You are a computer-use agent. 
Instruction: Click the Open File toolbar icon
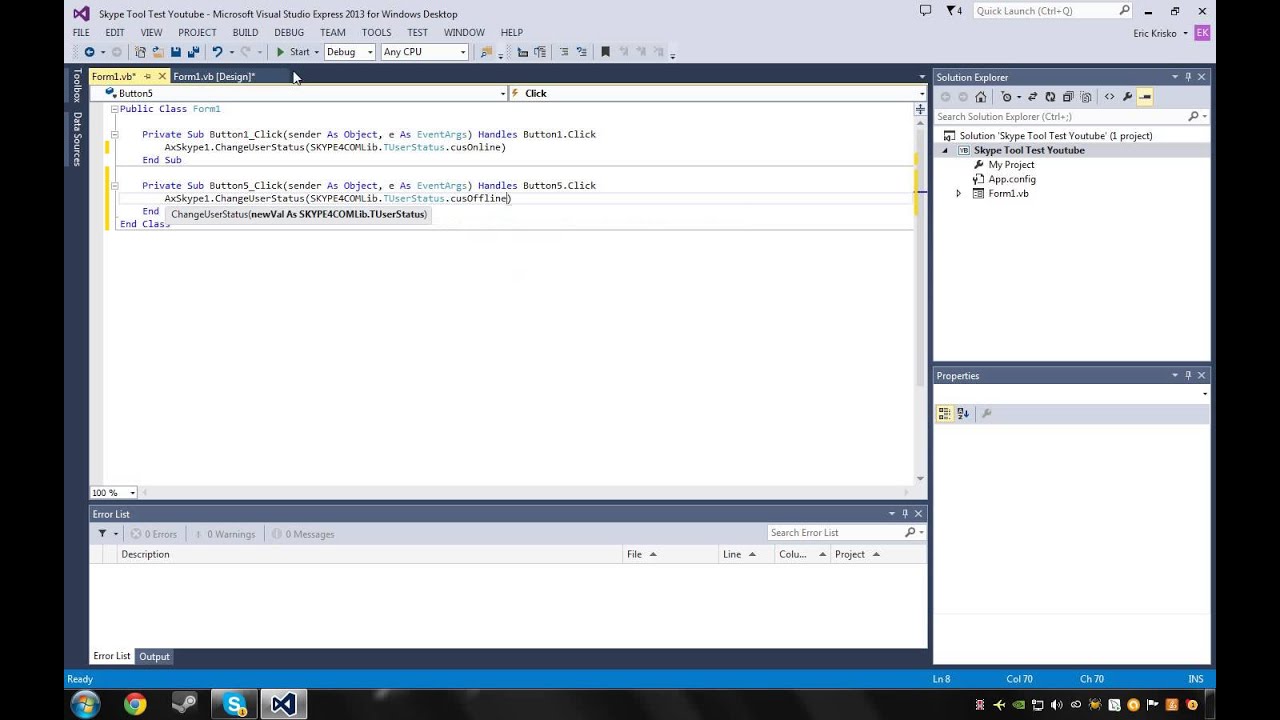(x=157, y=52)
